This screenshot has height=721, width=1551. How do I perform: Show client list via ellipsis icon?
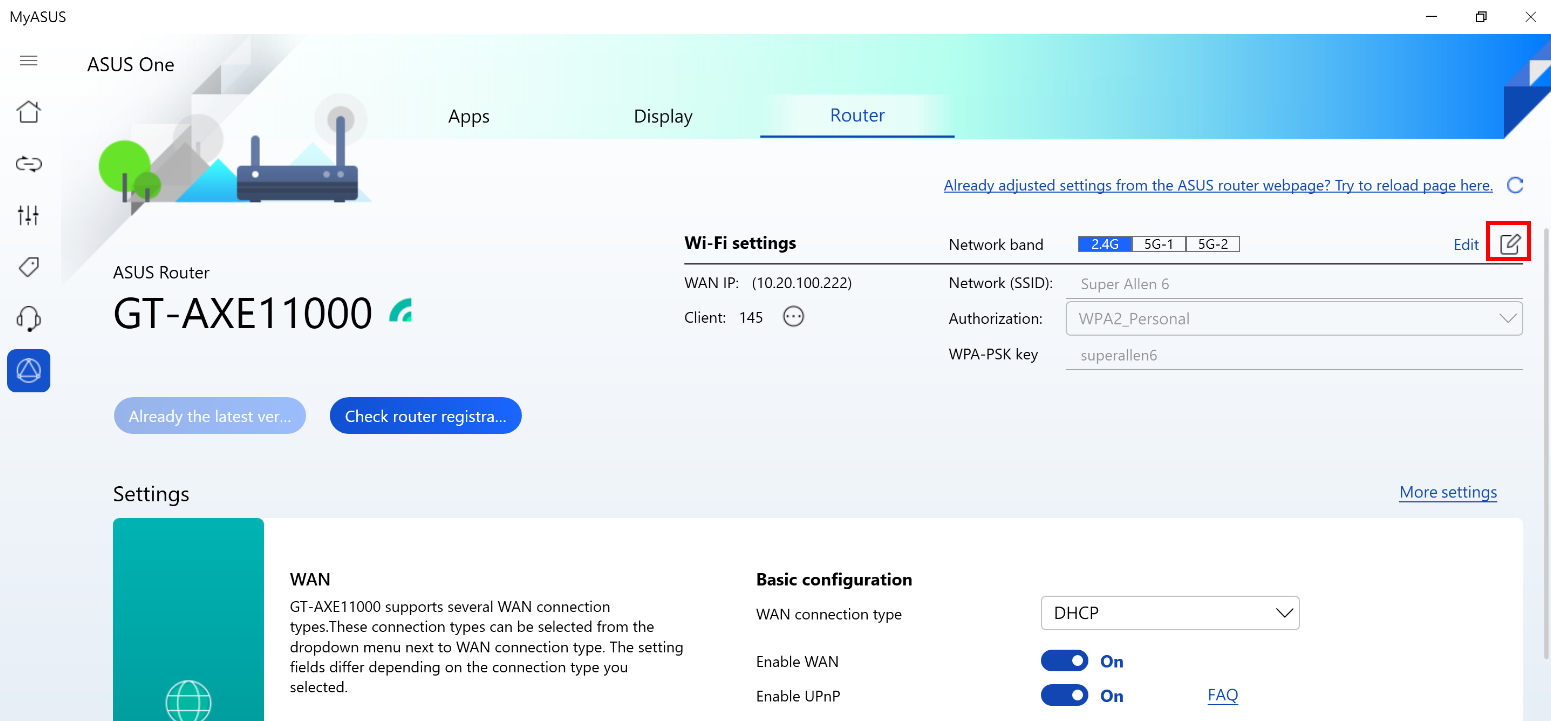tap(794, 317)
